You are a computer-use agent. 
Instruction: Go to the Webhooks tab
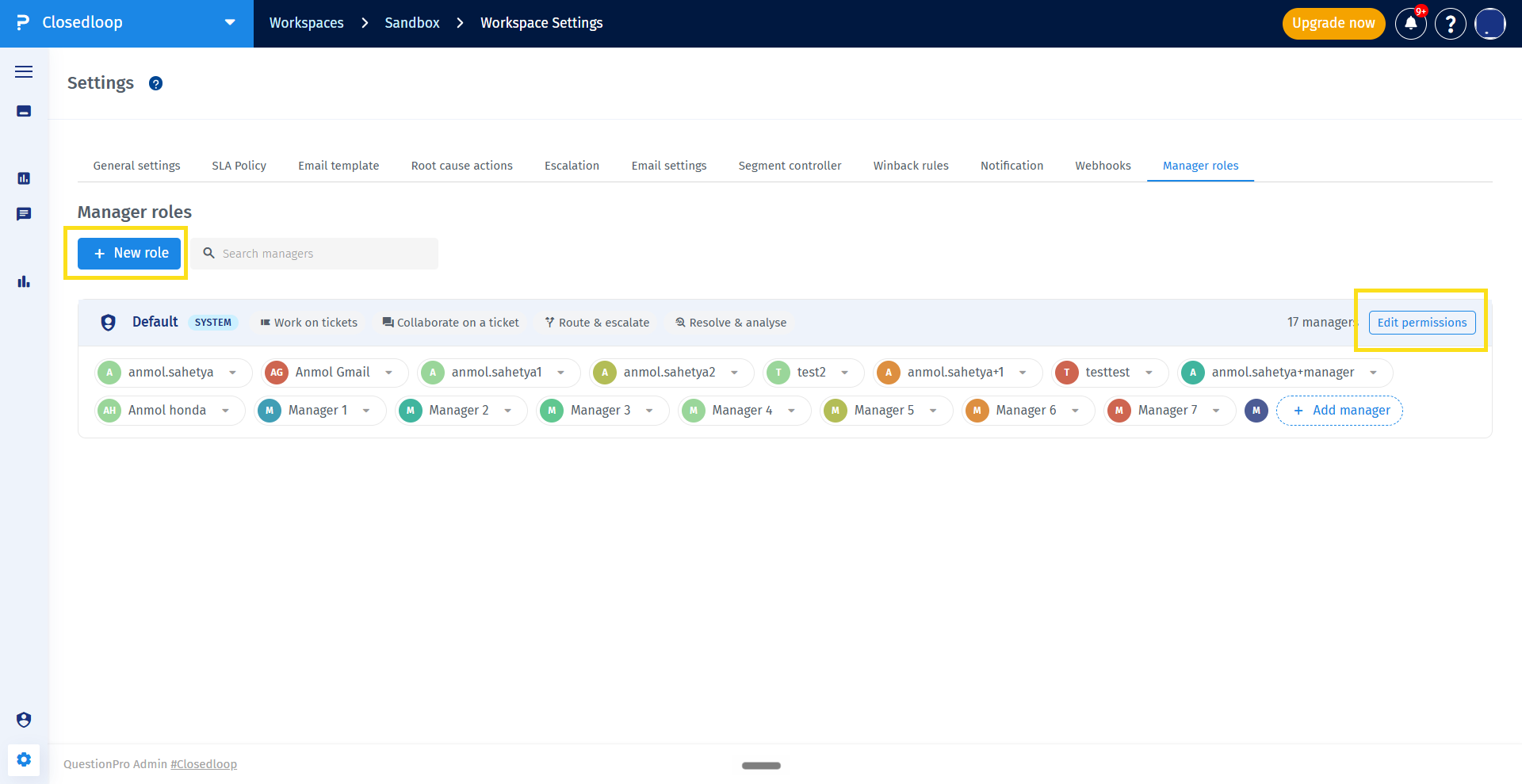point(1103,166)
